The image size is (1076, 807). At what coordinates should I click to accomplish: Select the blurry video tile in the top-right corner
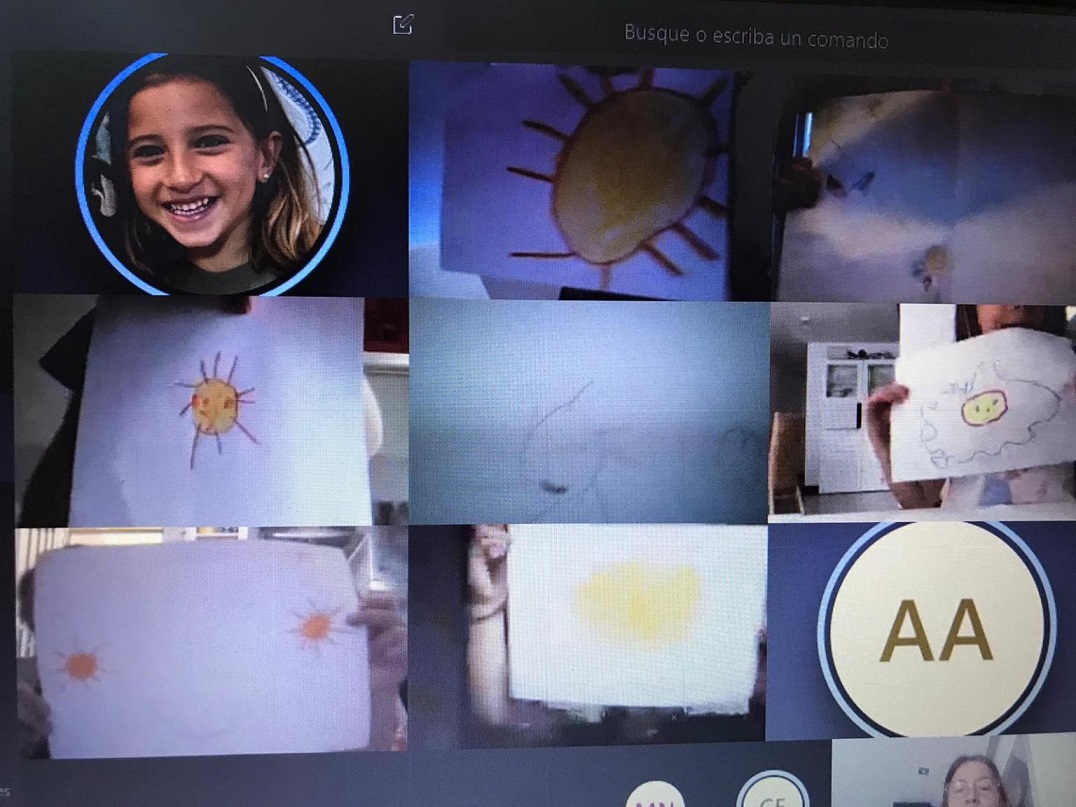point(923,190)
